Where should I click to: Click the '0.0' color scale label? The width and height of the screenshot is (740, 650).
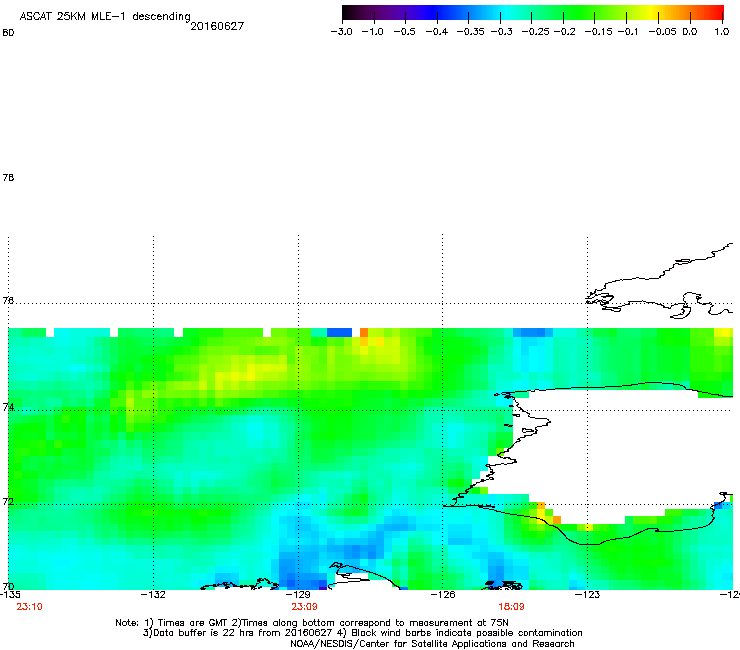click(x=690, y=32)
